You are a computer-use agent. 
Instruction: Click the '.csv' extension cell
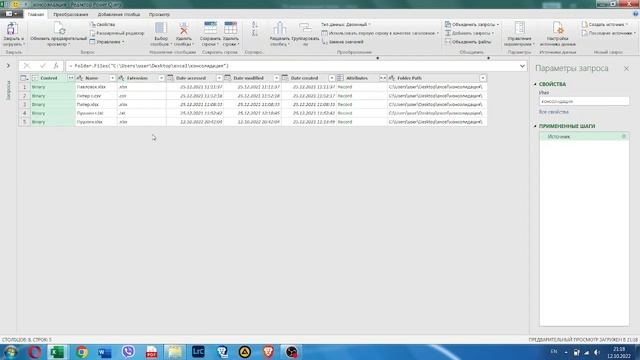click(142, 96)
